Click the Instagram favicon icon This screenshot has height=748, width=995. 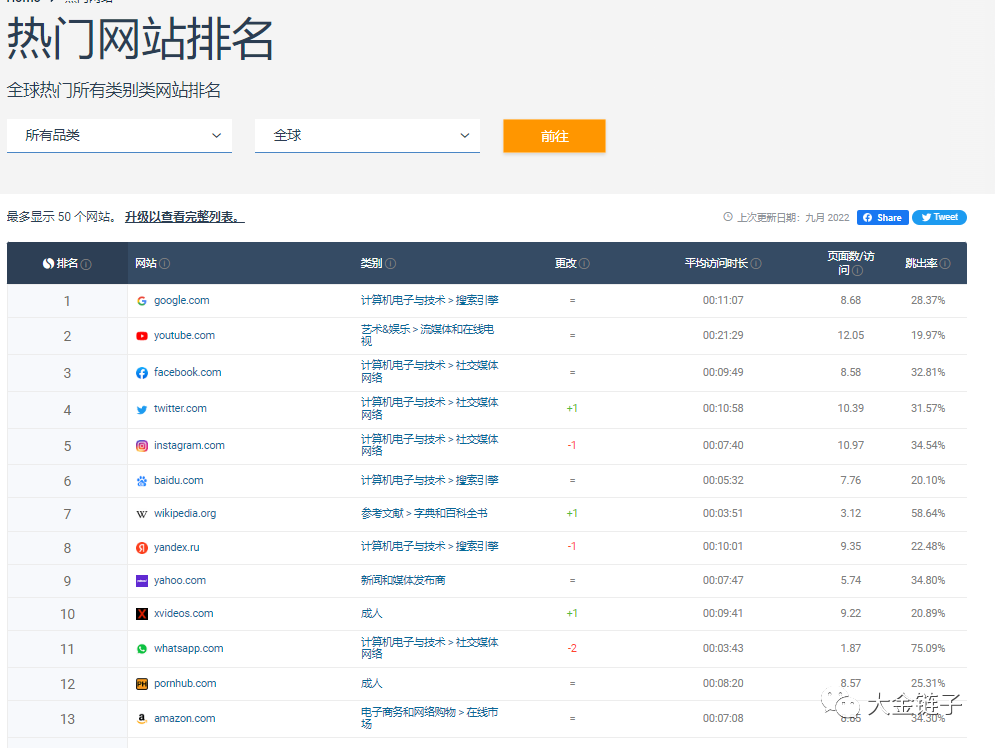[142, 446]
